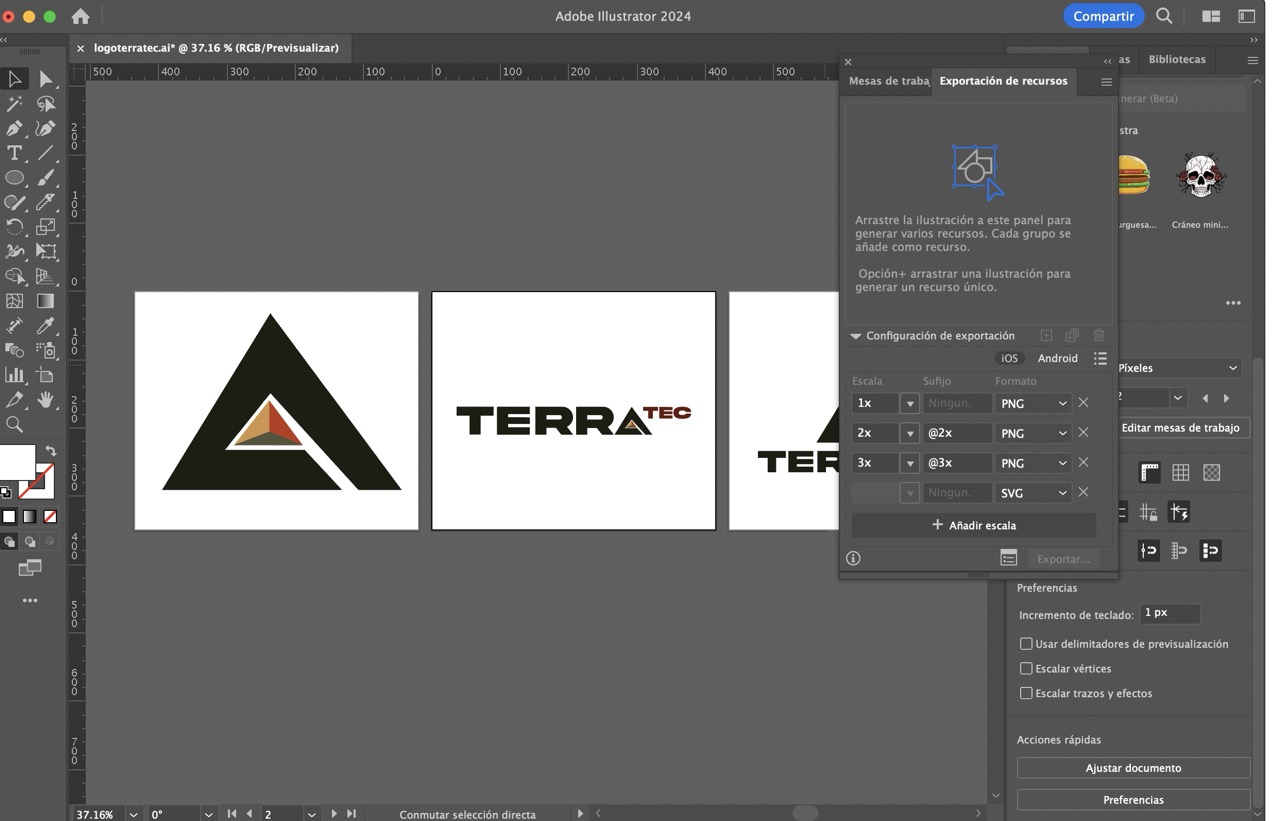Open the Píxeles units dropdown
The height and width of the screenshot is (821, 1280).
(1179, 368)
